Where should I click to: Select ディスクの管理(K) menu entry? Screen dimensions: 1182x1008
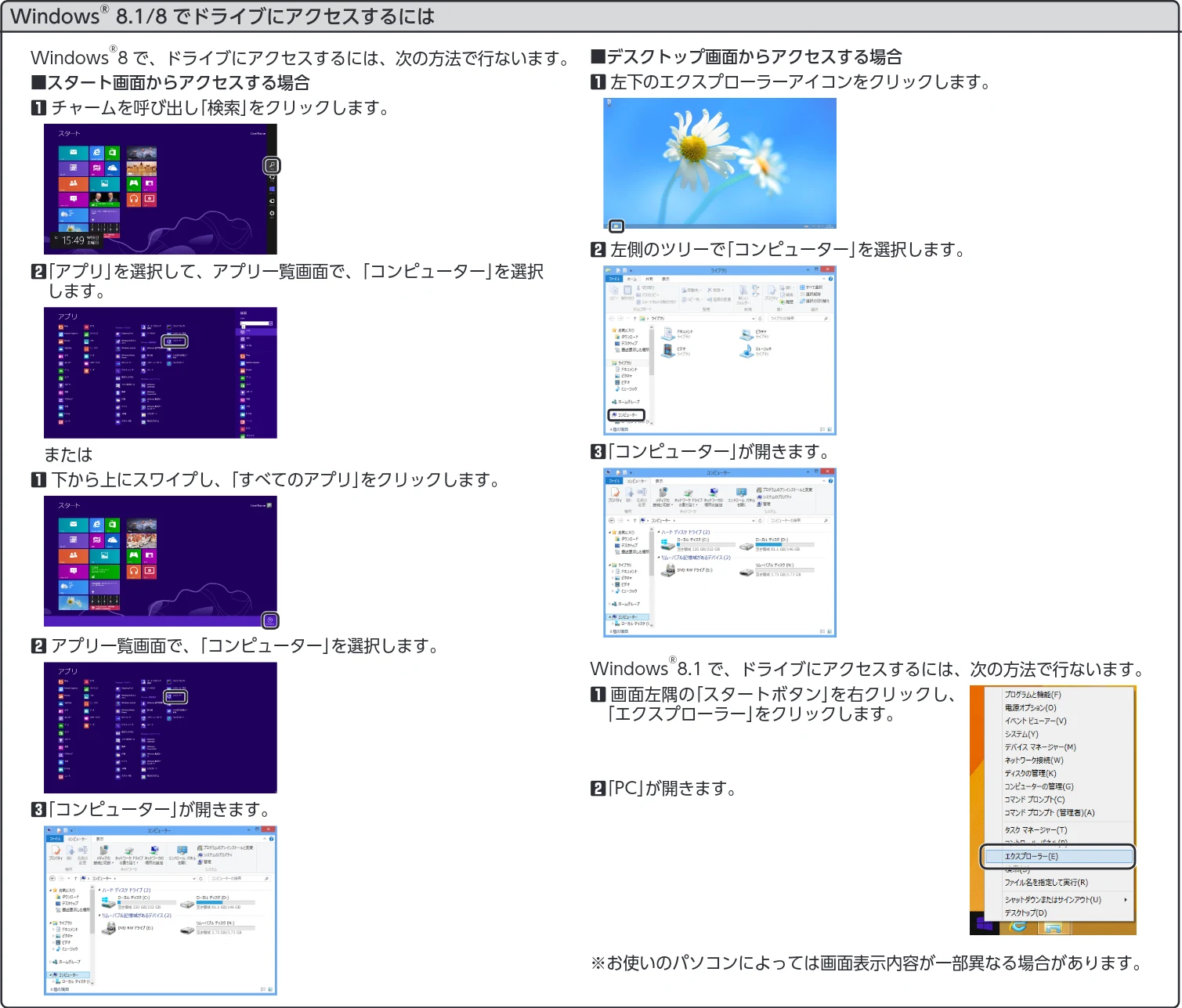[x=1031, y=773]
